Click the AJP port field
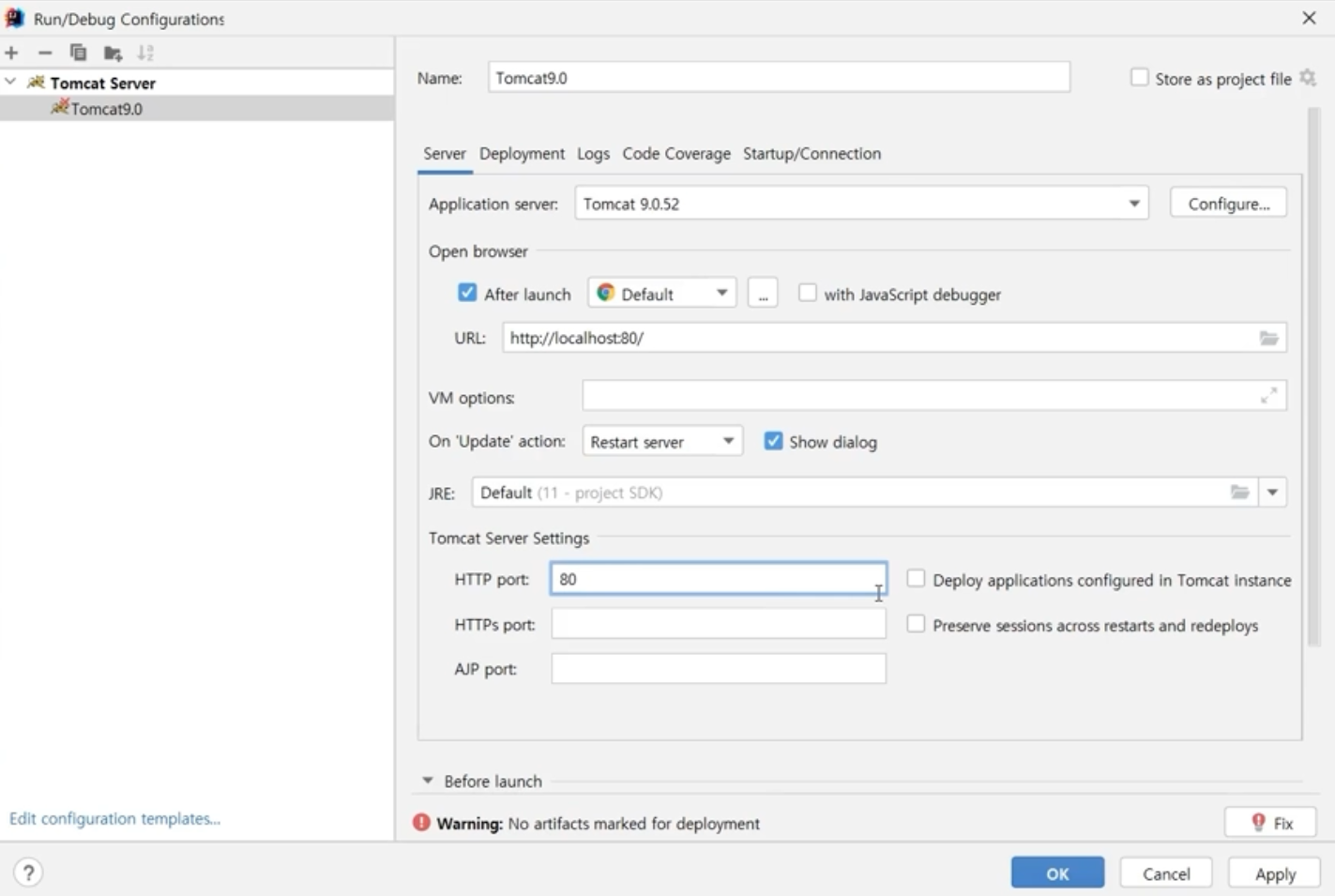Viewport: 1335px width, 896px height. 719,669
